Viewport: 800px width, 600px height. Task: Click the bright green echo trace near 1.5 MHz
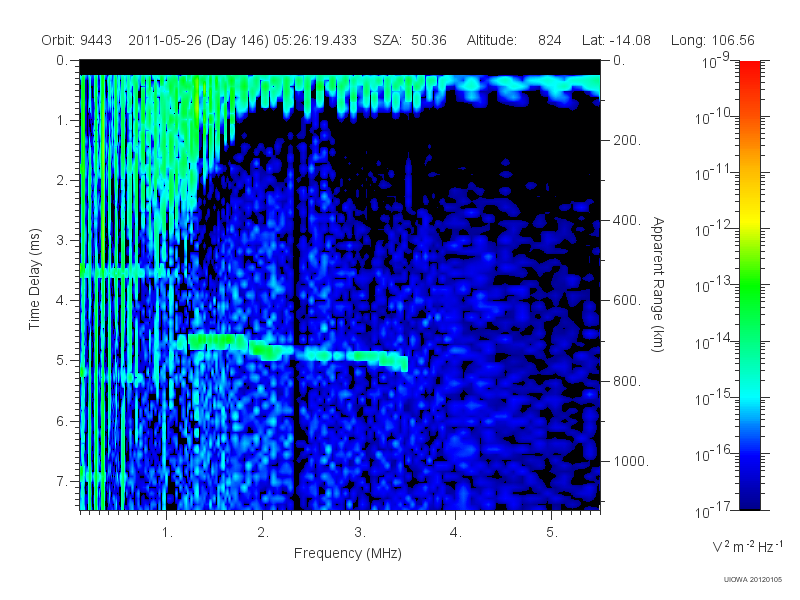coord(217,341)
